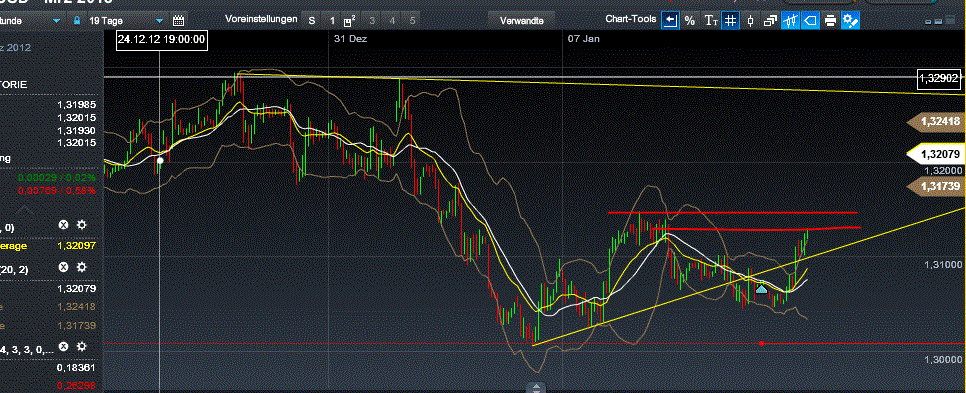This screenshot has width=966, height=393.
Task: Select preset 1 under Voreinstellungen
Action: tap(332, 21)
